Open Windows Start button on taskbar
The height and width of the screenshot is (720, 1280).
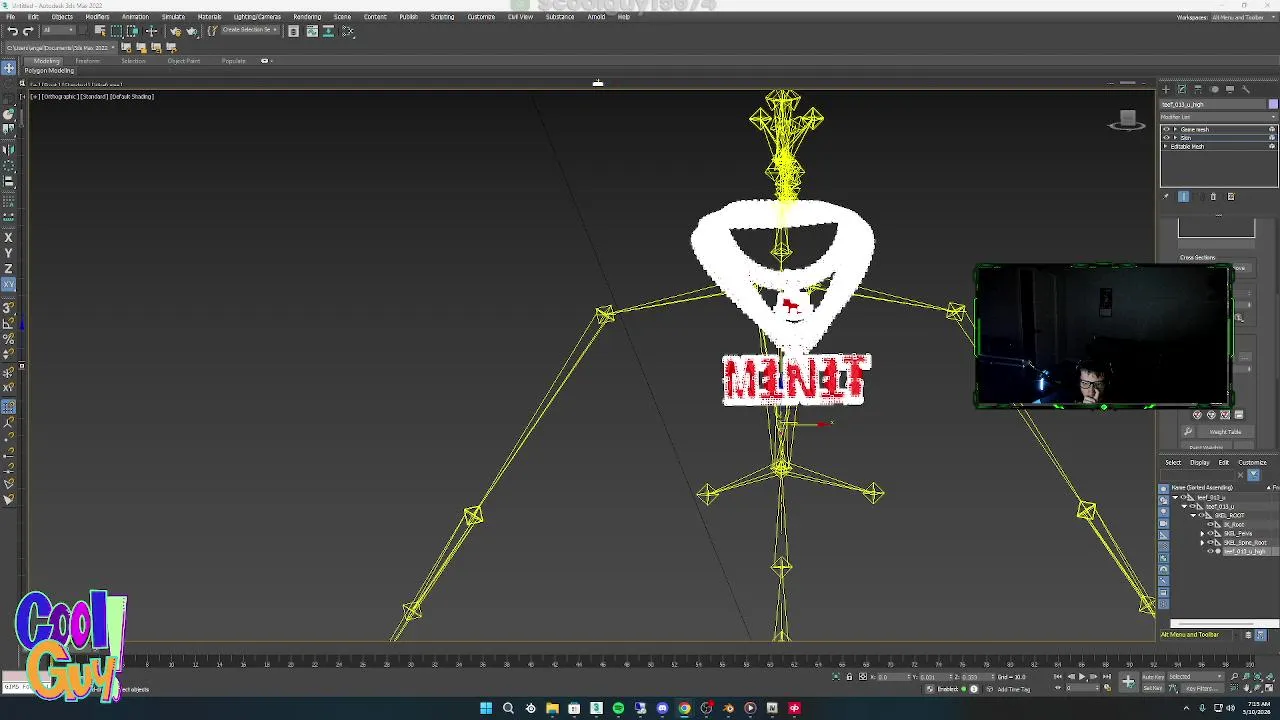click(486, 709)
